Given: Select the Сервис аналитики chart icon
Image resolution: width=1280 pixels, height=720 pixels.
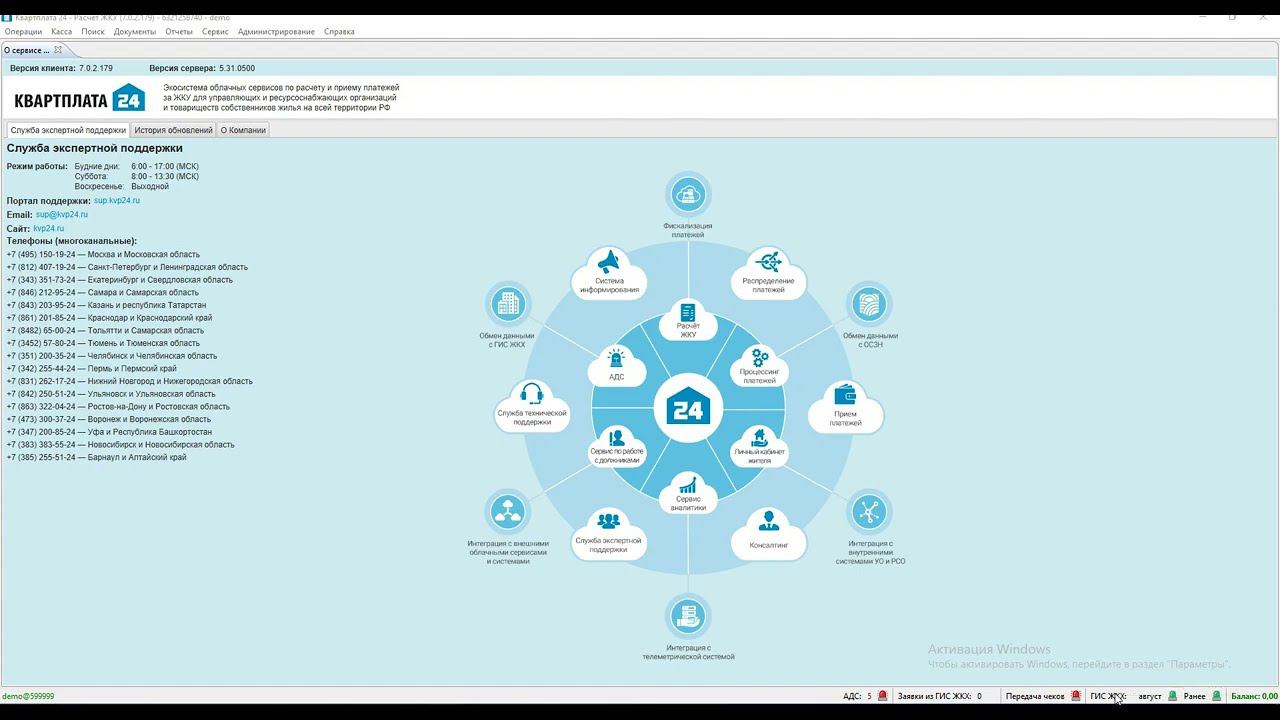Looking at the screenshot, I should pyautogui.click(x=688, y=484).
